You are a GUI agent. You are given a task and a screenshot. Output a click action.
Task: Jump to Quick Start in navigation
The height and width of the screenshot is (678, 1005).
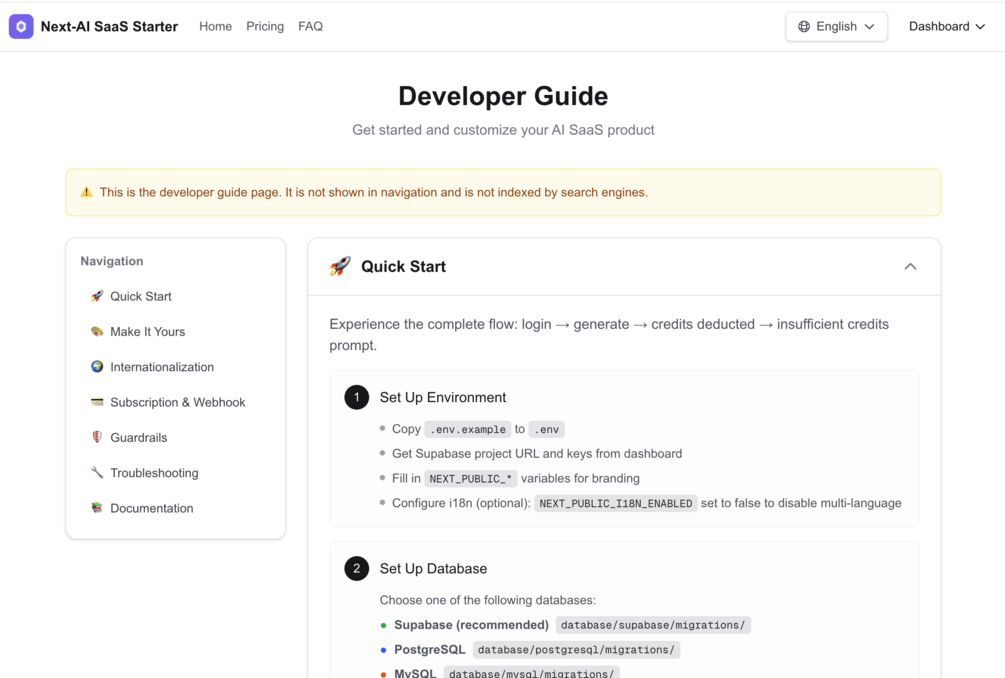[141, 297]
